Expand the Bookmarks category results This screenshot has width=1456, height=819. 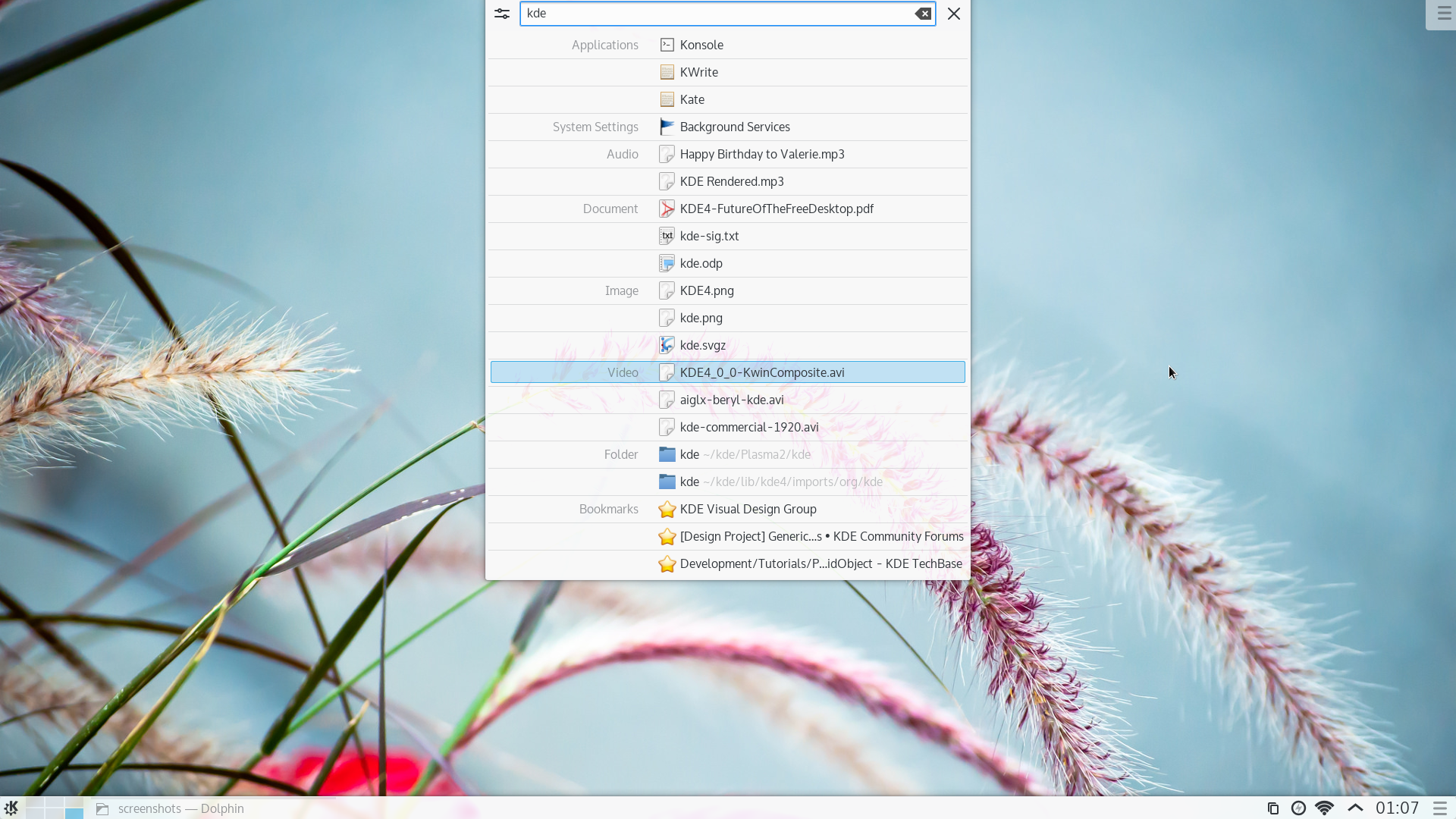[608, 508]
